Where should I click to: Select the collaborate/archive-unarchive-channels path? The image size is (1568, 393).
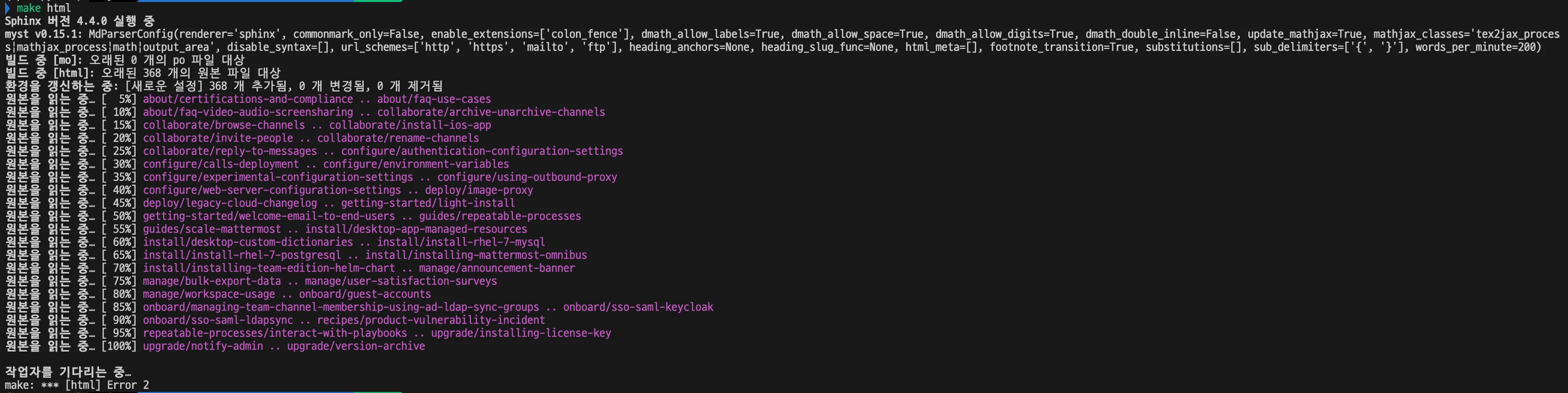click(x=491, y=112)
